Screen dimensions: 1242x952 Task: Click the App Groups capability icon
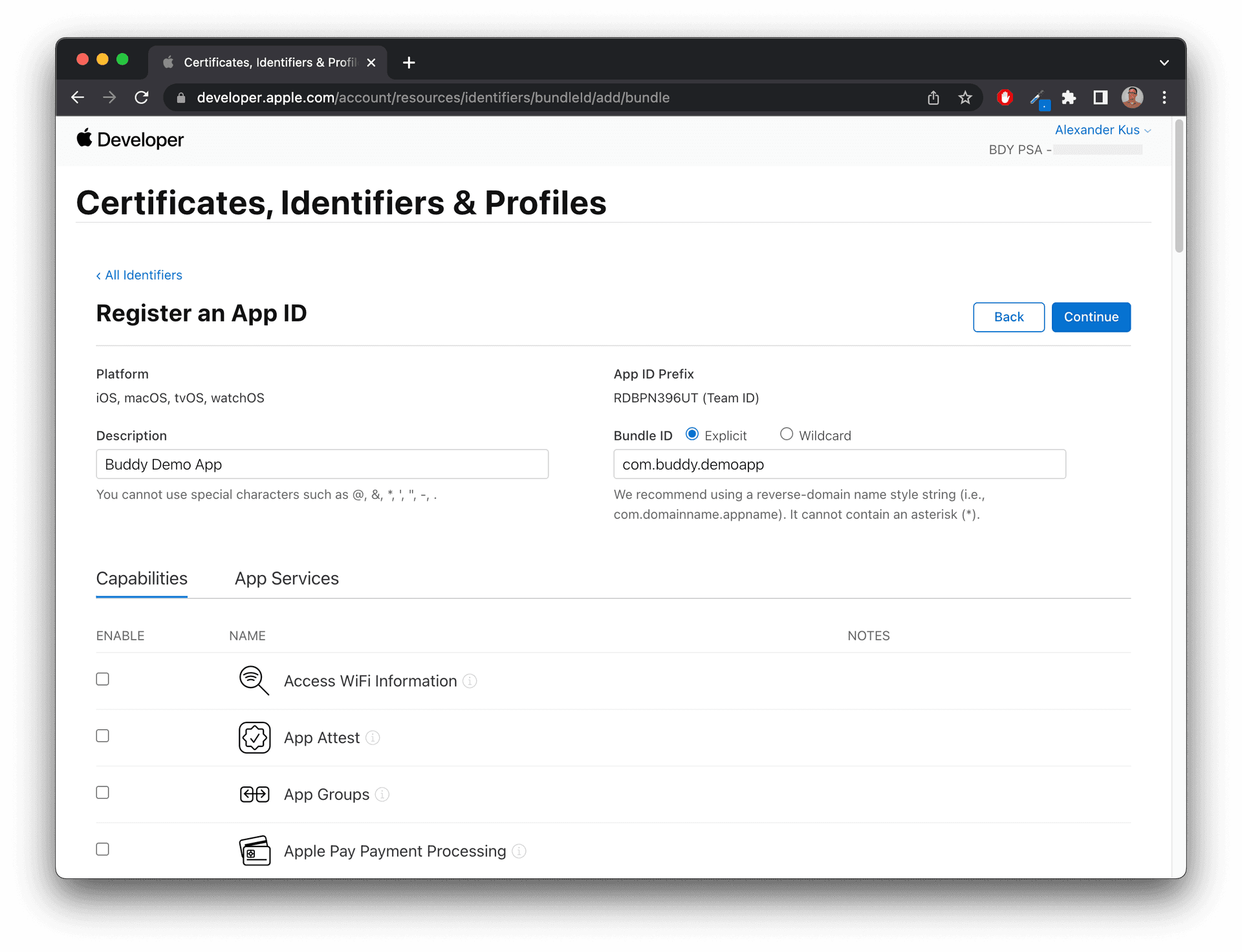pos(254,794)
